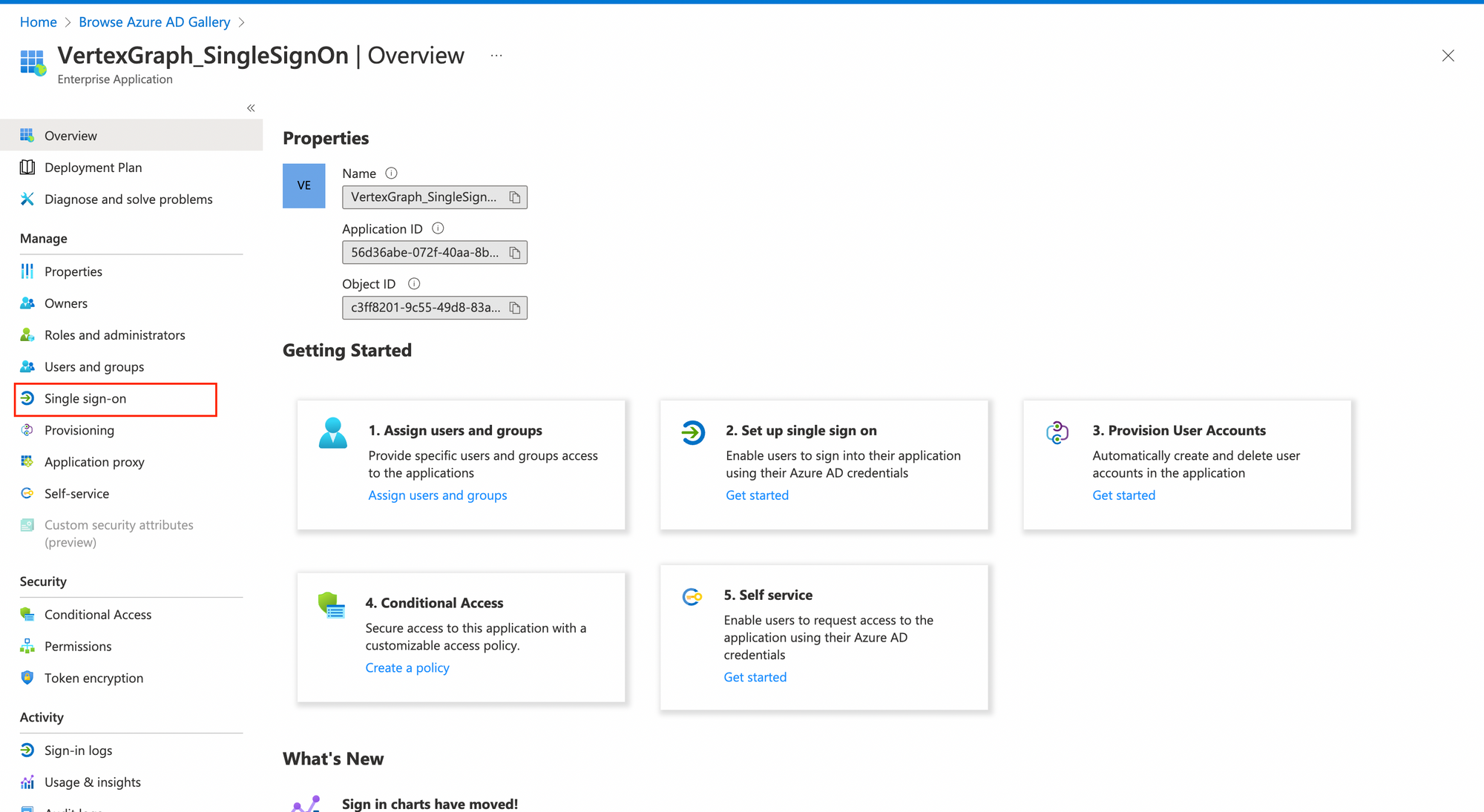Viewport: 1484px width, 812px height.
Task: Click the Users and groups icon
Action: point(27,366)
